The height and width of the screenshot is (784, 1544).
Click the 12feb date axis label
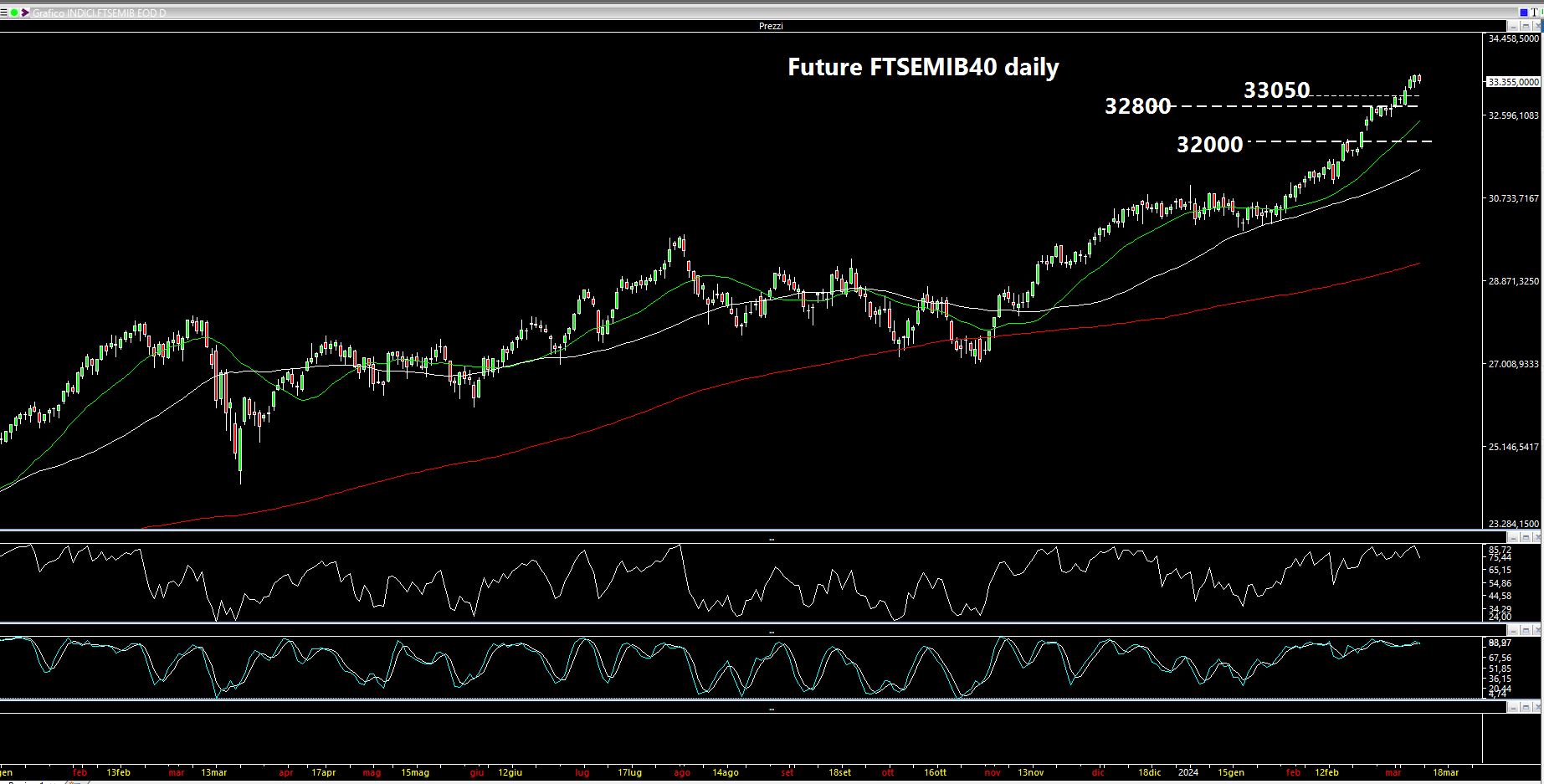[x=1327, y=772]
